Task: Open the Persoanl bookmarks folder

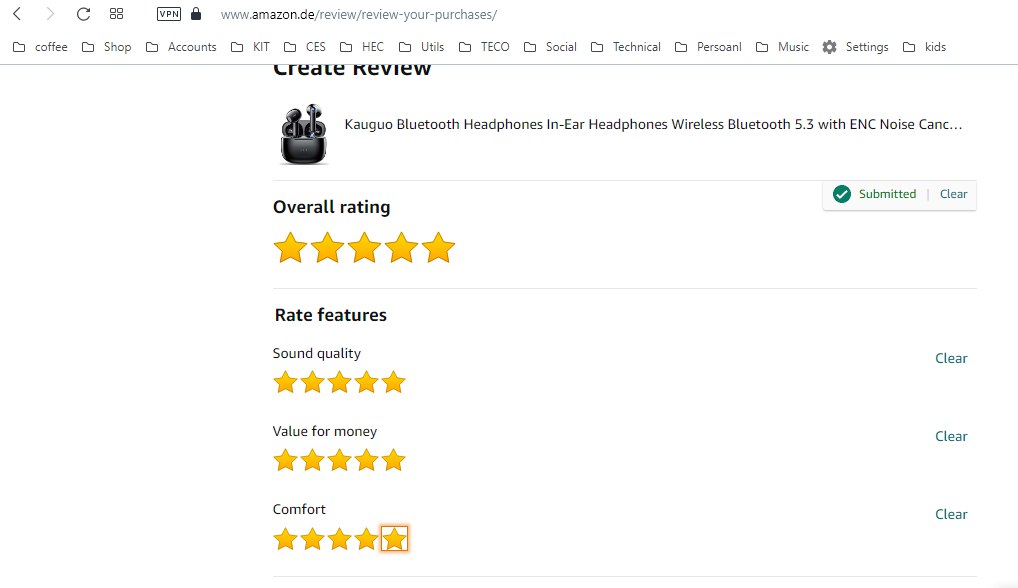Action: coord(708,47)
